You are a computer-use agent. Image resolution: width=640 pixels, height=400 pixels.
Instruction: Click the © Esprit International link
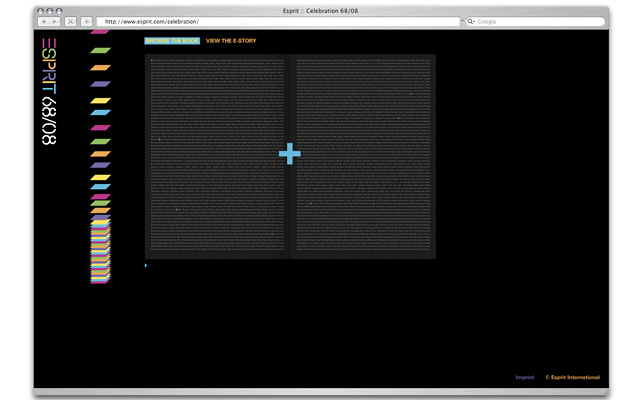point(573,377)
